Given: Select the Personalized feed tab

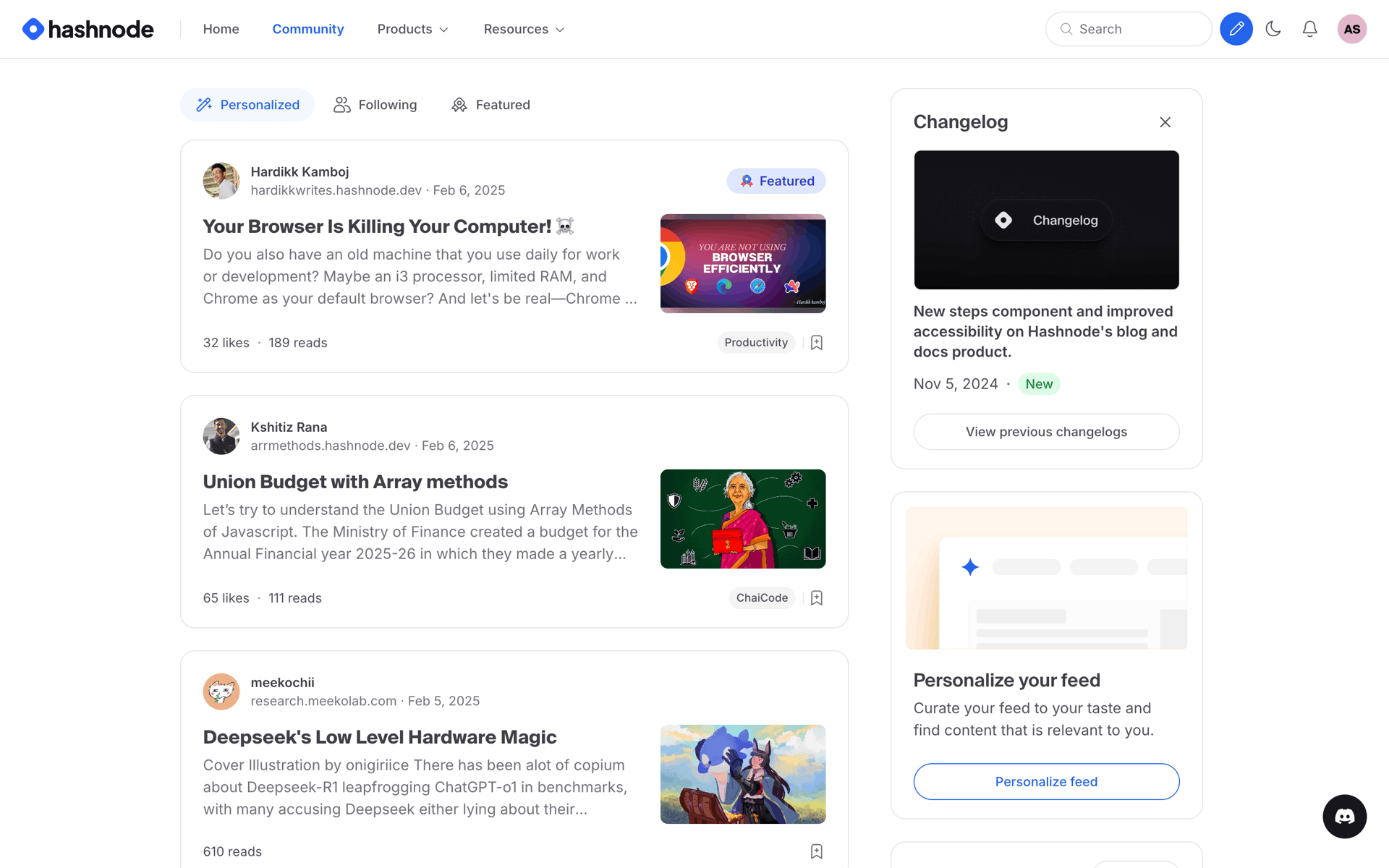Looking at the screenshot, I should (x=247, y=105).
